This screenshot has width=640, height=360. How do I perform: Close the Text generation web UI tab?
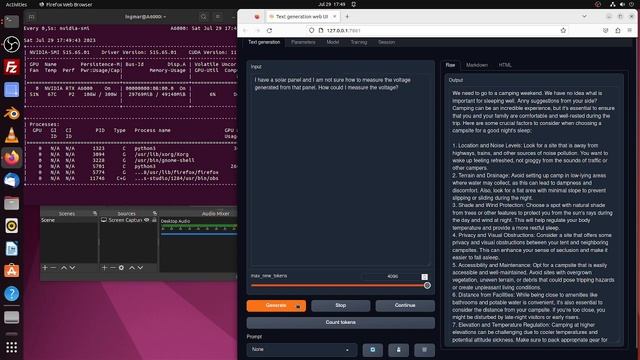334,16
